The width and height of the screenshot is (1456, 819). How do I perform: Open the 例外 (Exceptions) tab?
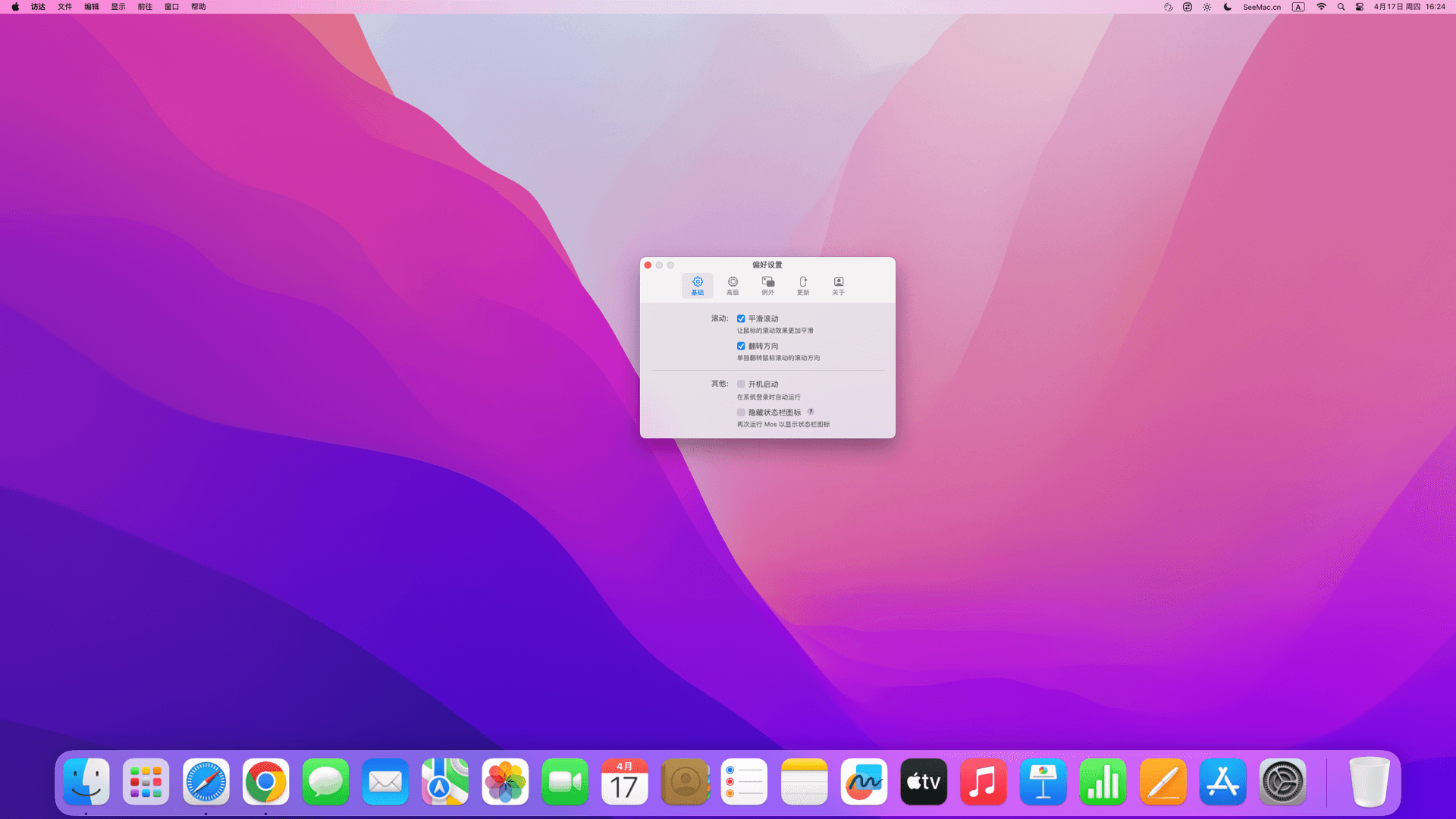[x=767, y=285]
